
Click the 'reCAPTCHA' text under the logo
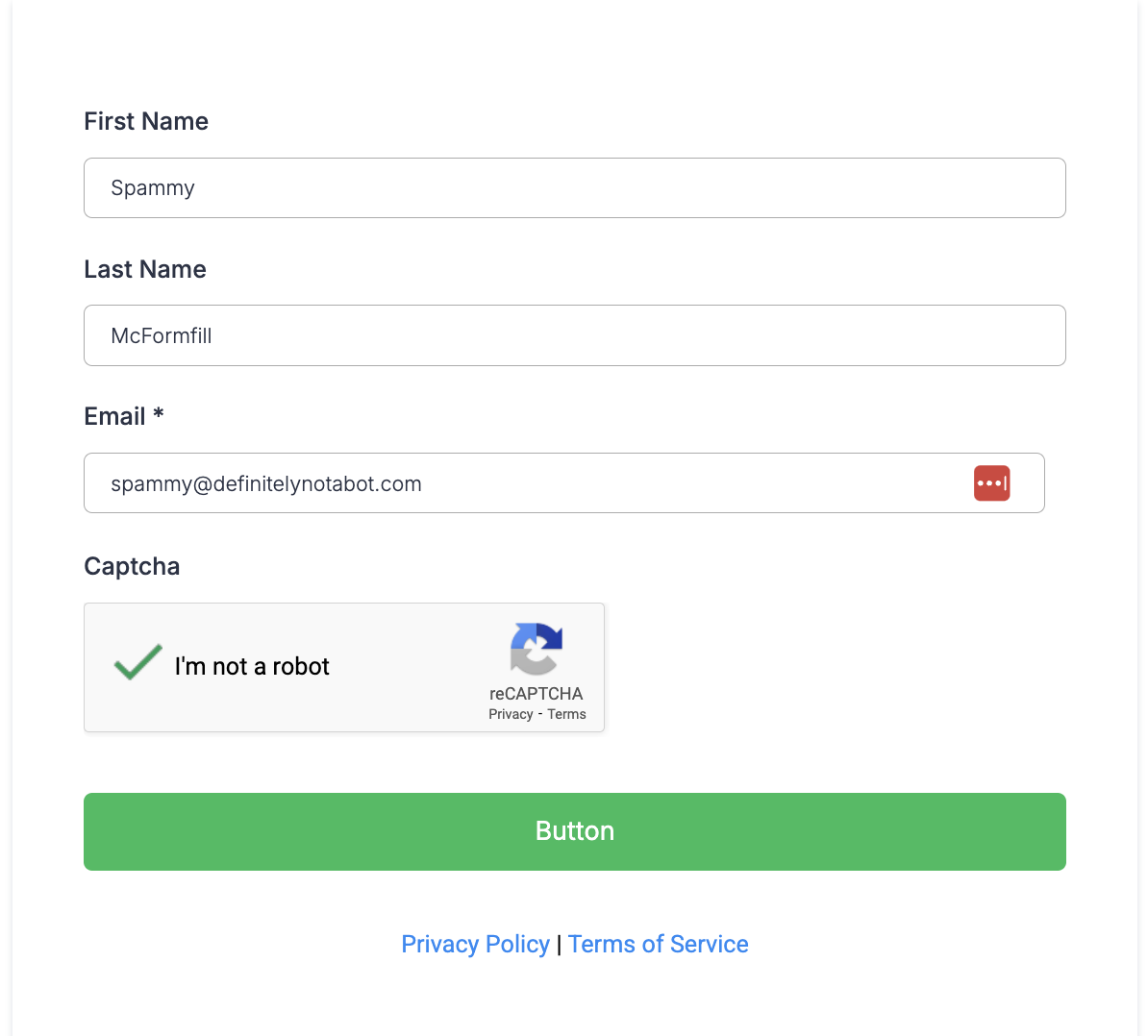tap(537, 693)
